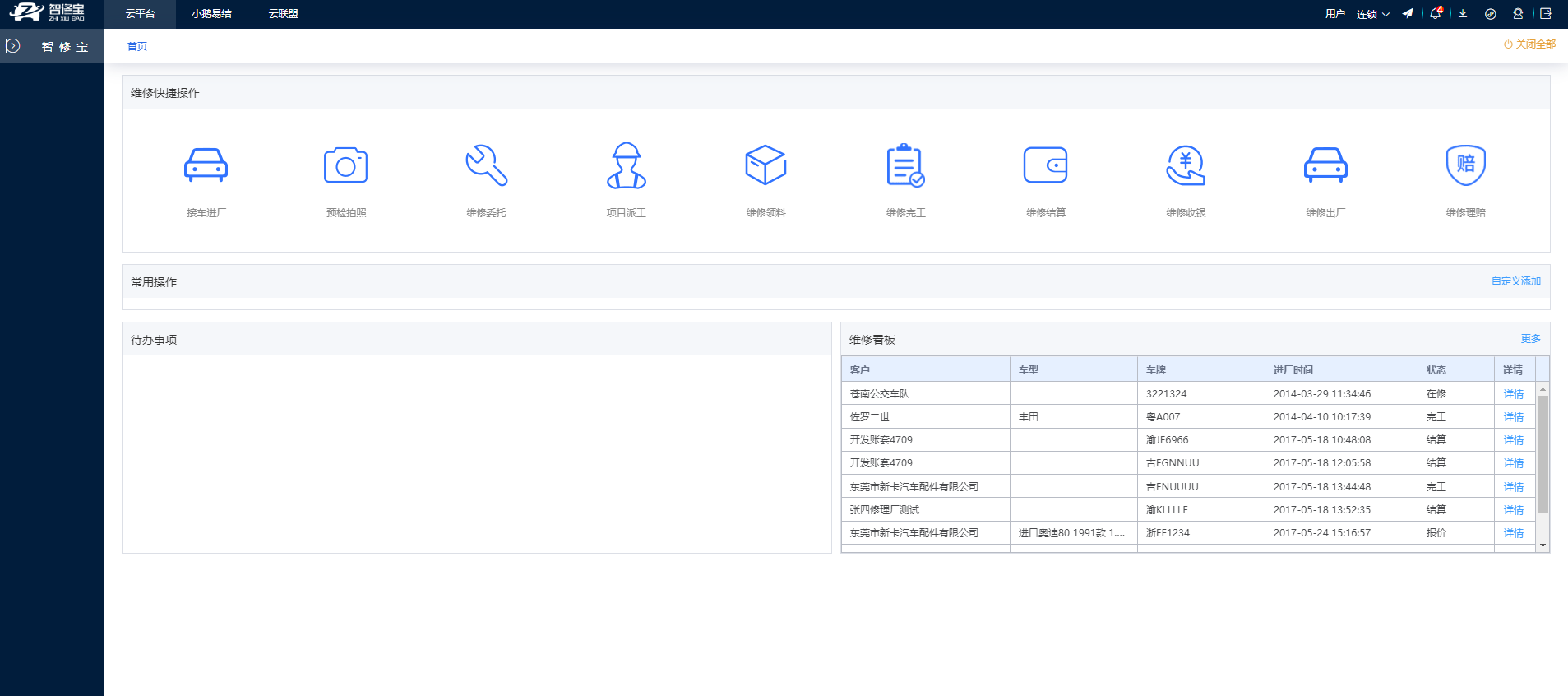The height and width of the screenshot is (696, 1568).
Task: Open 详情 for plate 渝JE6966 row
Action: pos(1514,440)
